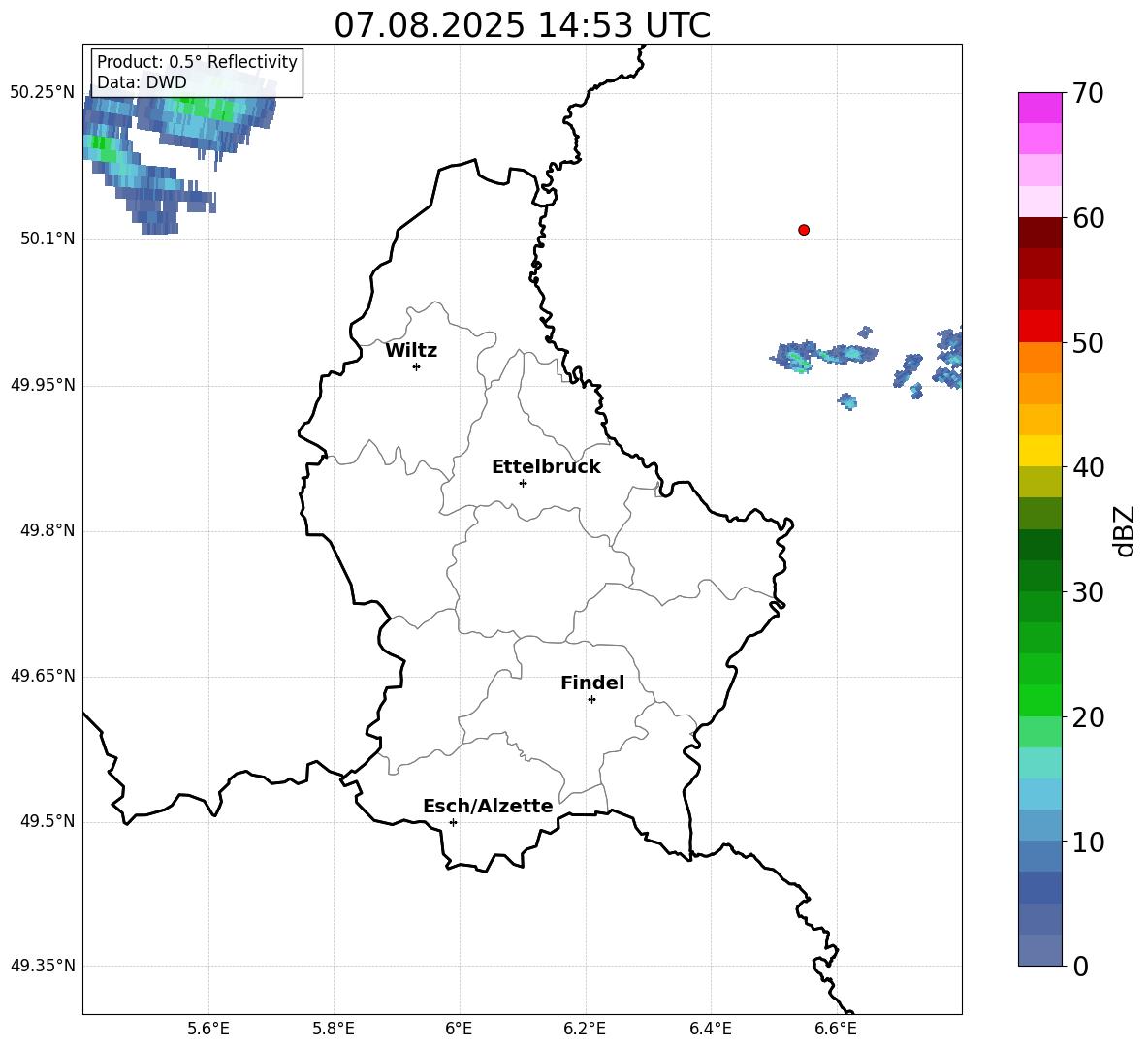
Task: Click the 50.25°N latitude label
Action: (x=42, y=93)
